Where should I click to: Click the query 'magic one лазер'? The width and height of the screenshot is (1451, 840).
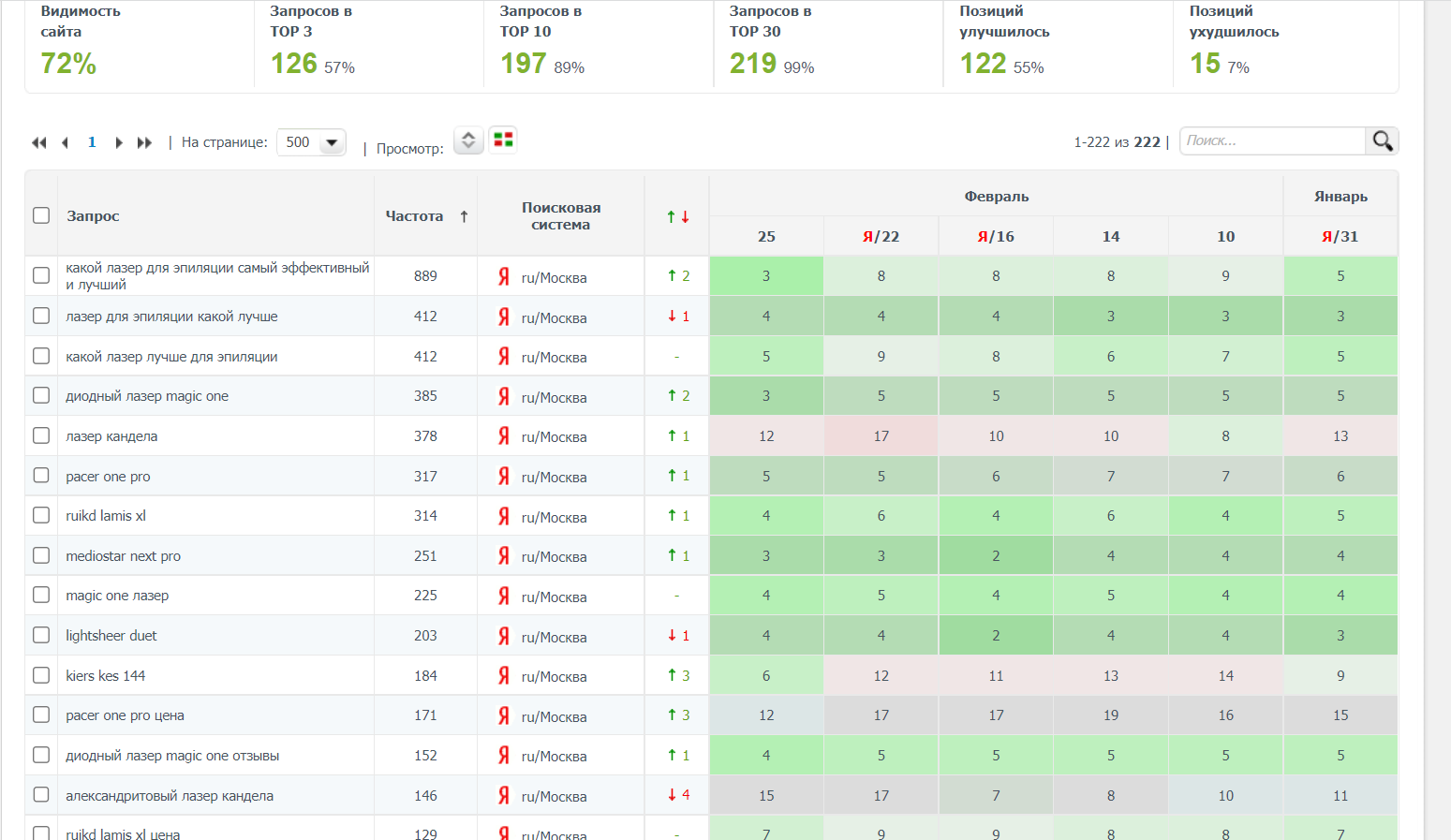point(117,596)
